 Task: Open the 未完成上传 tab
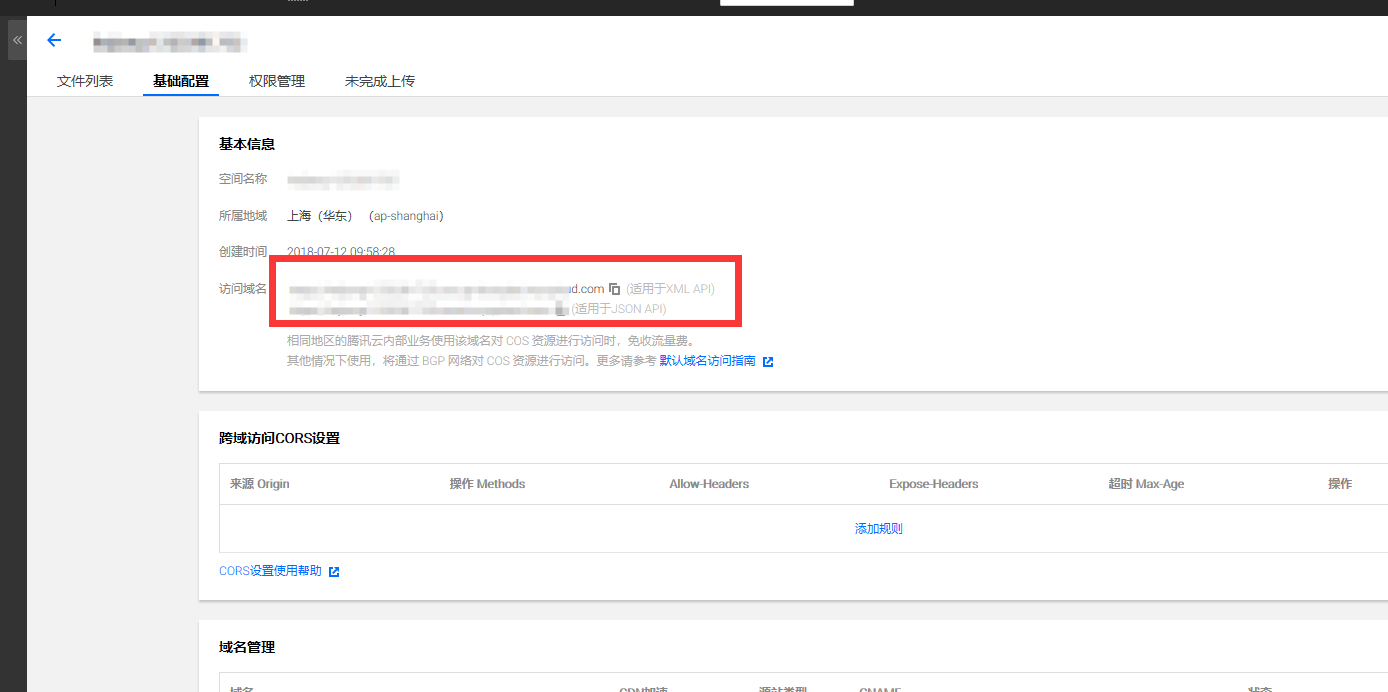pyautogui.click(x=380, y=81)
